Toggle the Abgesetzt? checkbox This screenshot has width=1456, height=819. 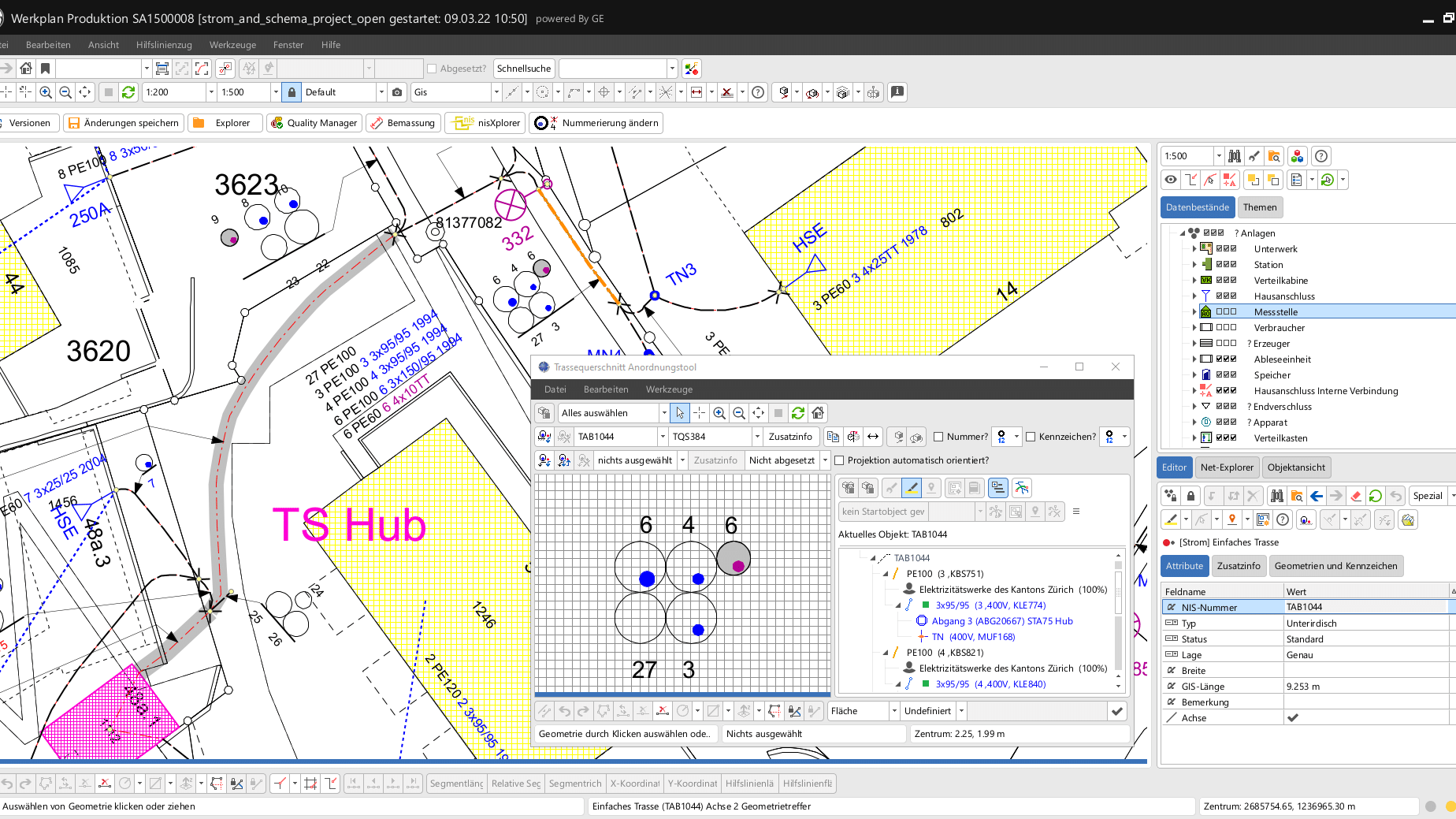click(x=432, y=69)
